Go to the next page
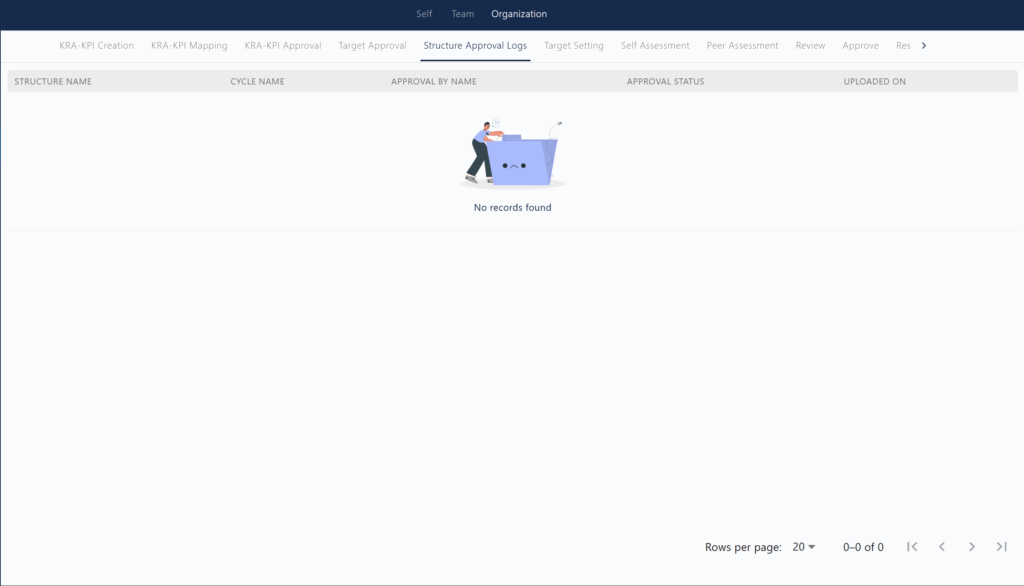Screen dimensions: 1024x586 click(x=972, y=547)
